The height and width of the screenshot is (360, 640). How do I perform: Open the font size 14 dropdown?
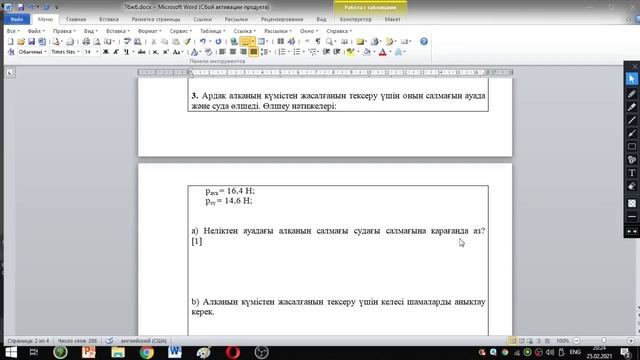click(91, 52)
